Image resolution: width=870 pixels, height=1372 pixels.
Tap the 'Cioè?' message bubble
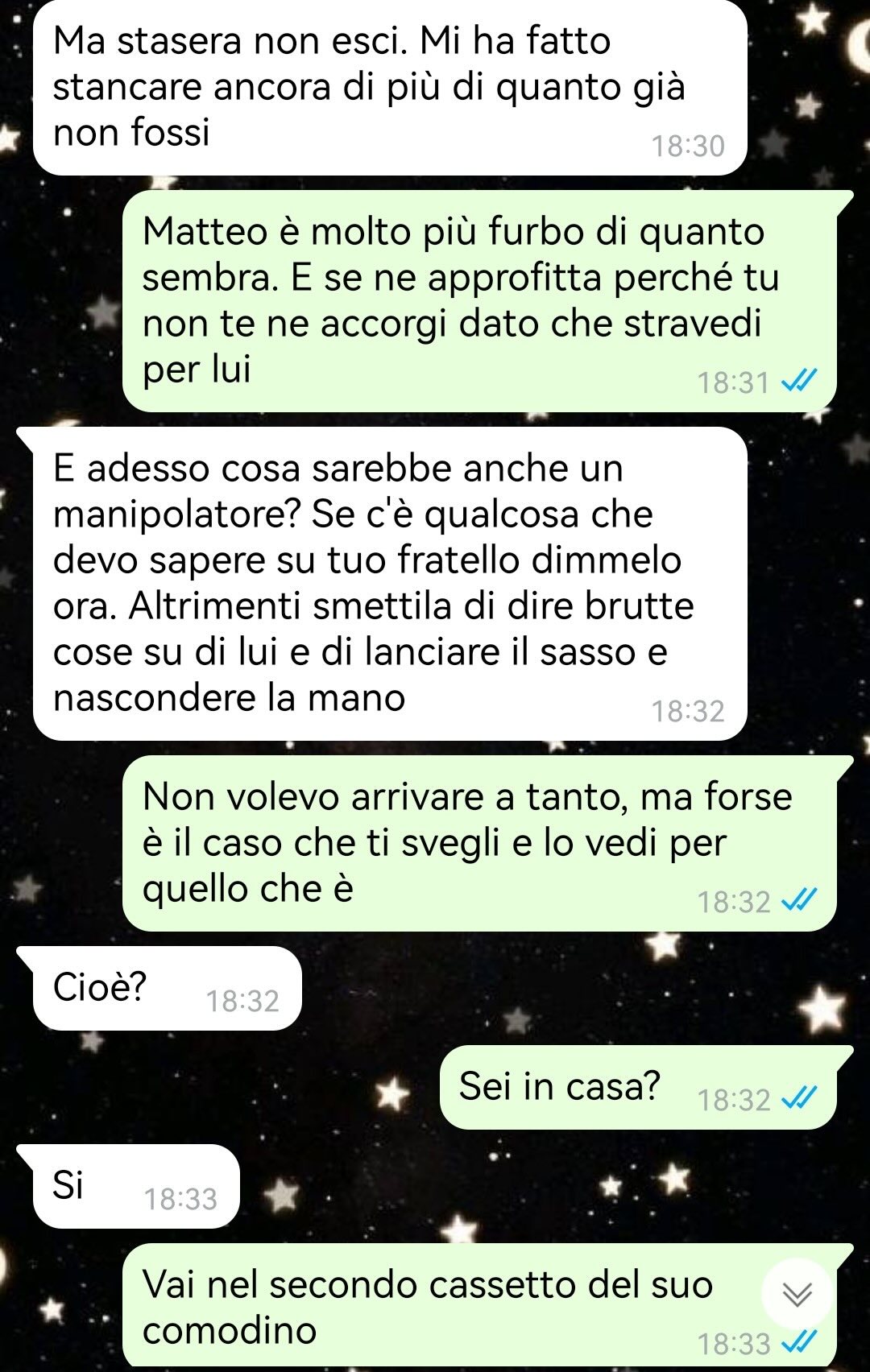coord(167,988)
